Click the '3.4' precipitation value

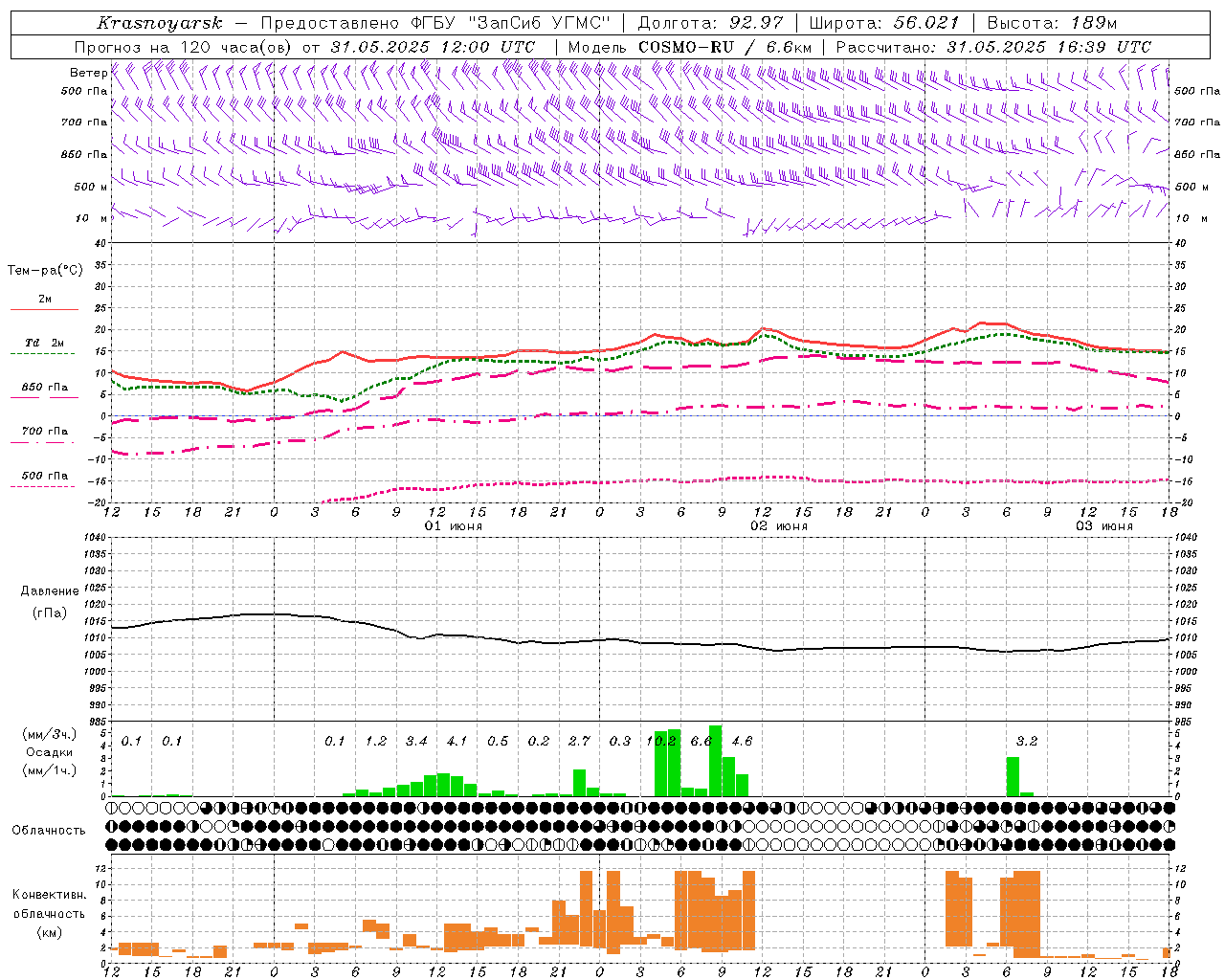[416, 741]
